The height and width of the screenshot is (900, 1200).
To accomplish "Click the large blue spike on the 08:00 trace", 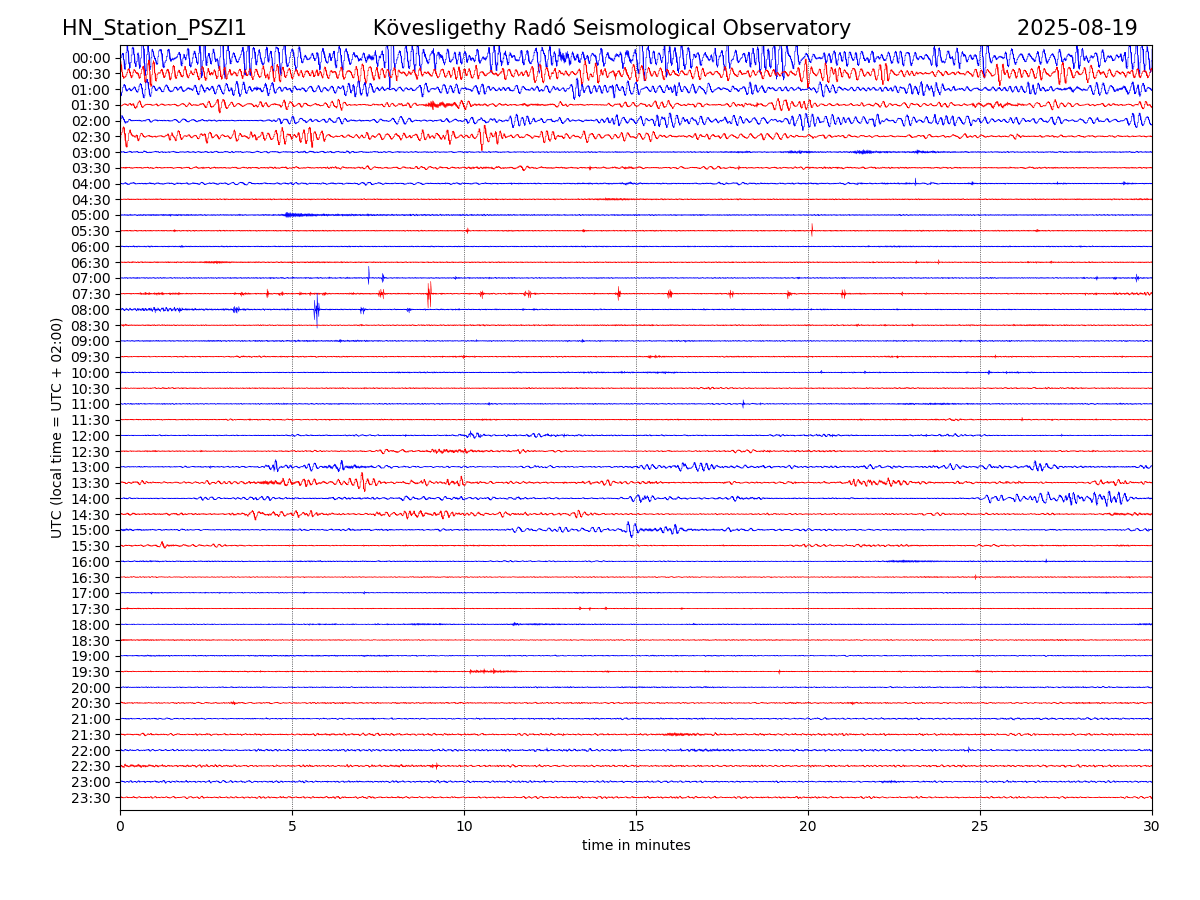I will click(x=316, y=310).
